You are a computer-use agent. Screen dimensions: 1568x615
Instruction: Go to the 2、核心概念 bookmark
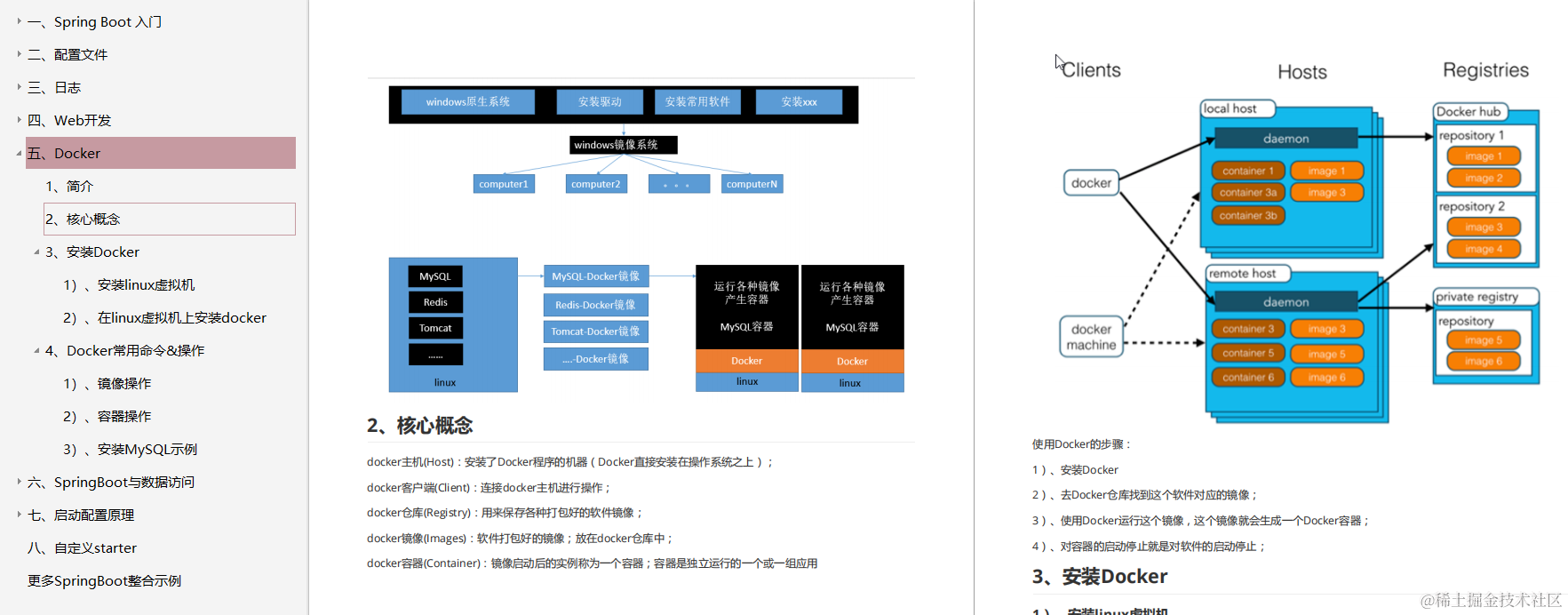[170, 219]
